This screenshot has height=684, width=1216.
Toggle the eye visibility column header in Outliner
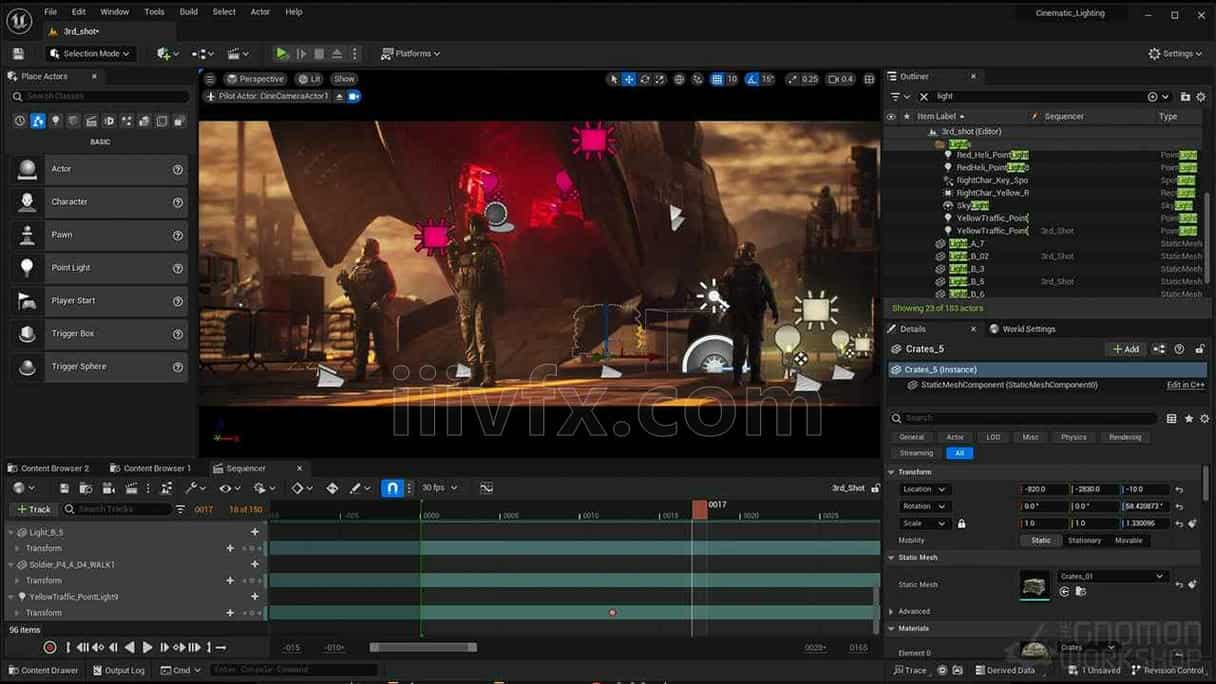point(891,117)
